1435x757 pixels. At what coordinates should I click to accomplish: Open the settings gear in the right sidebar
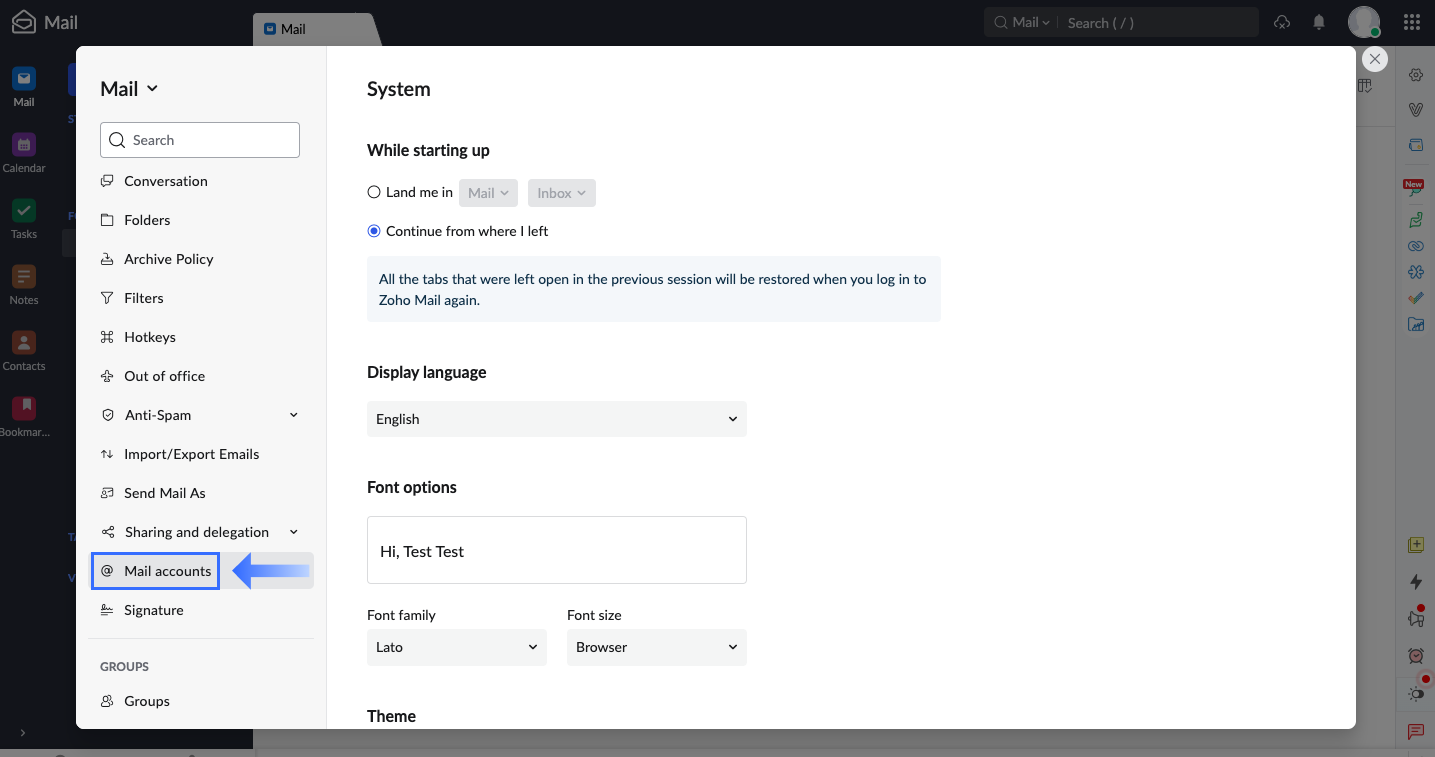click(1415, 74)
